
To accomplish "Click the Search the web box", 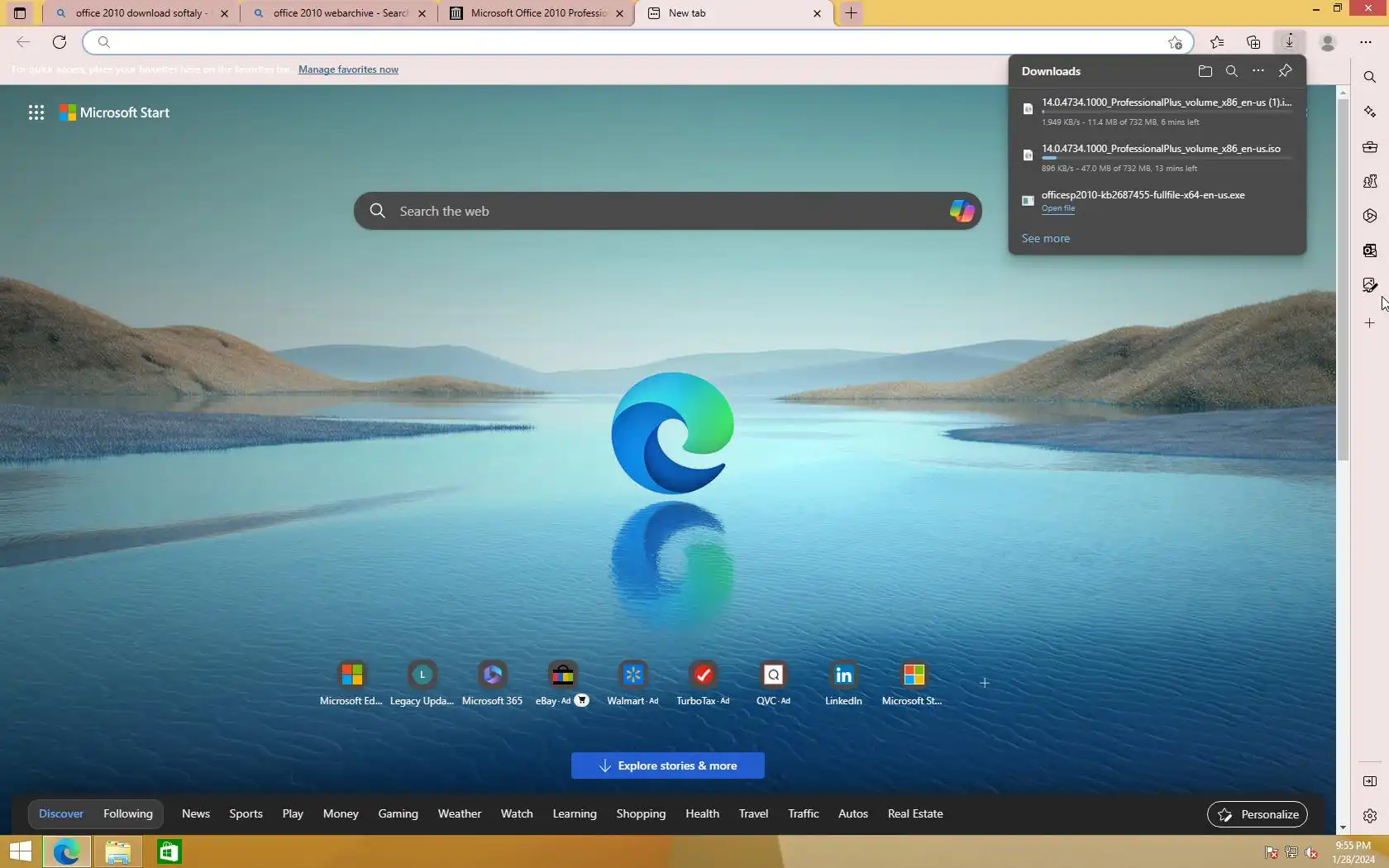I will (x=668, y=211).
